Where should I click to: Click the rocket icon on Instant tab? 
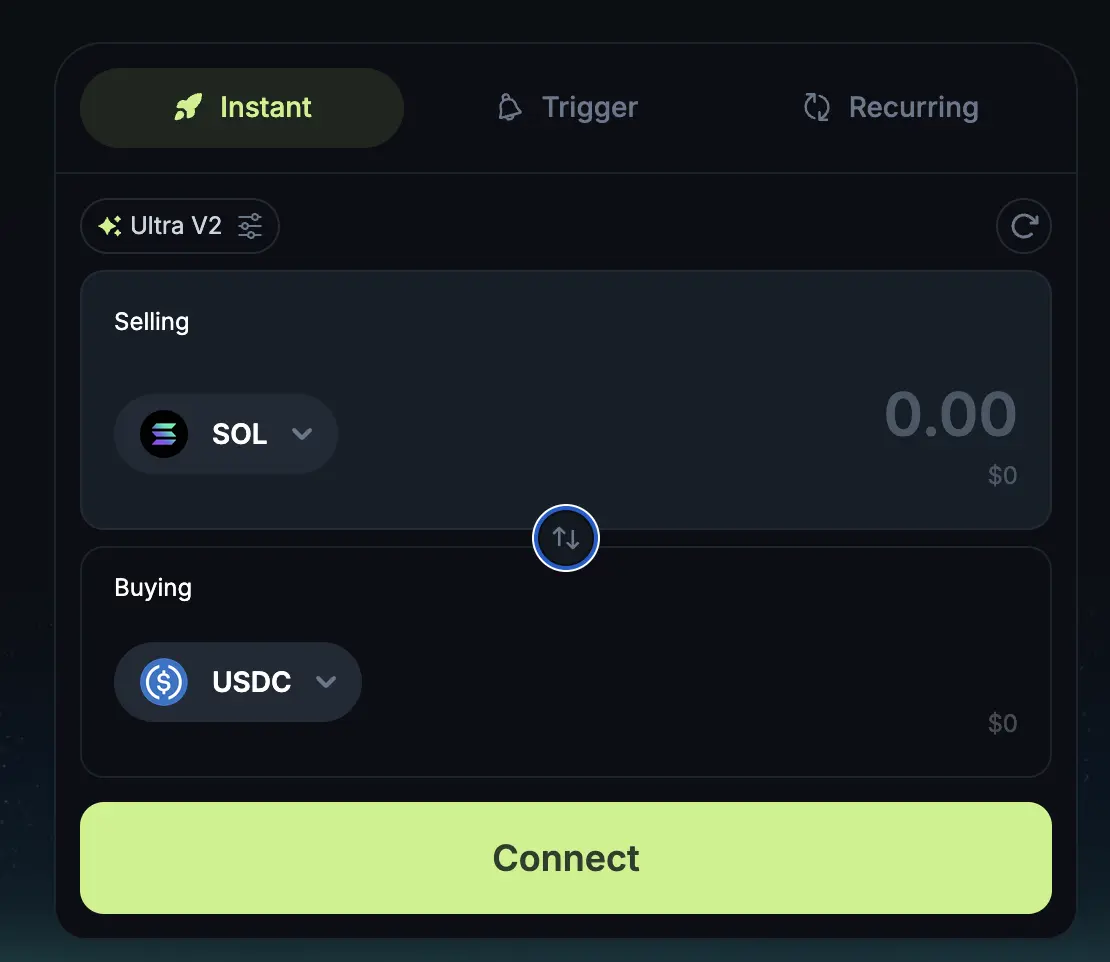pos(188,107)
